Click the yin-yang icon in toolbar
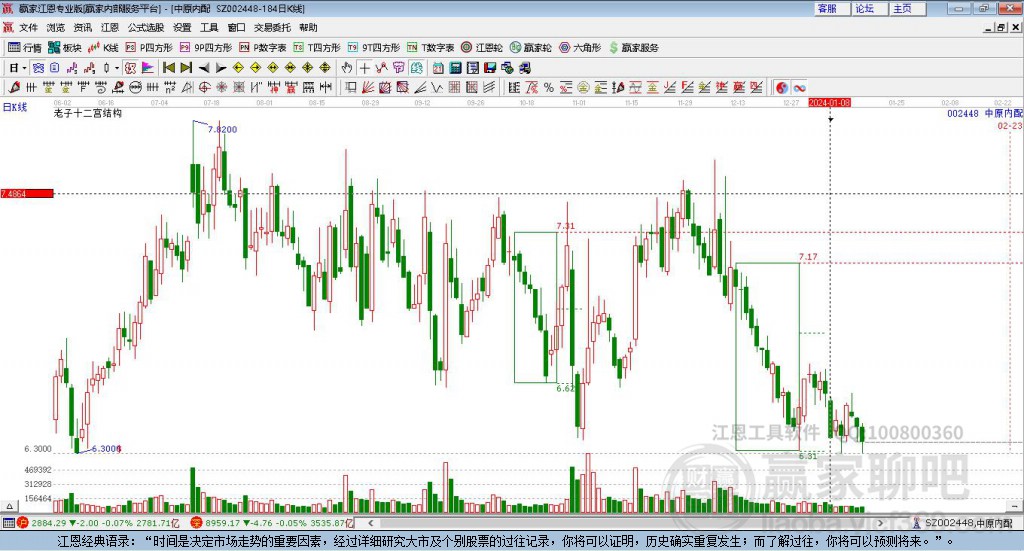Image resolution: width=1024 pixels, height=551 pixels. coord(782,87)
